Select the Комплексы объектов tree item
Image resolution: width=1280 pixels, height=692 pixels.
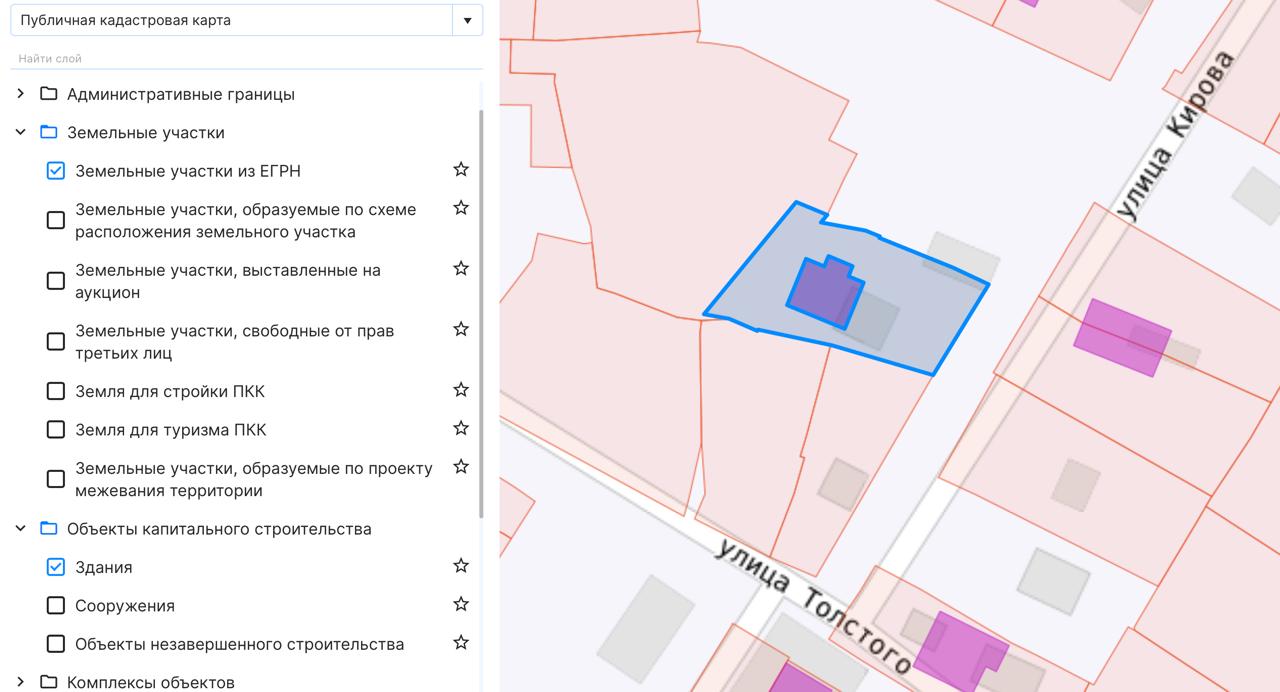[x=150, y=682]
